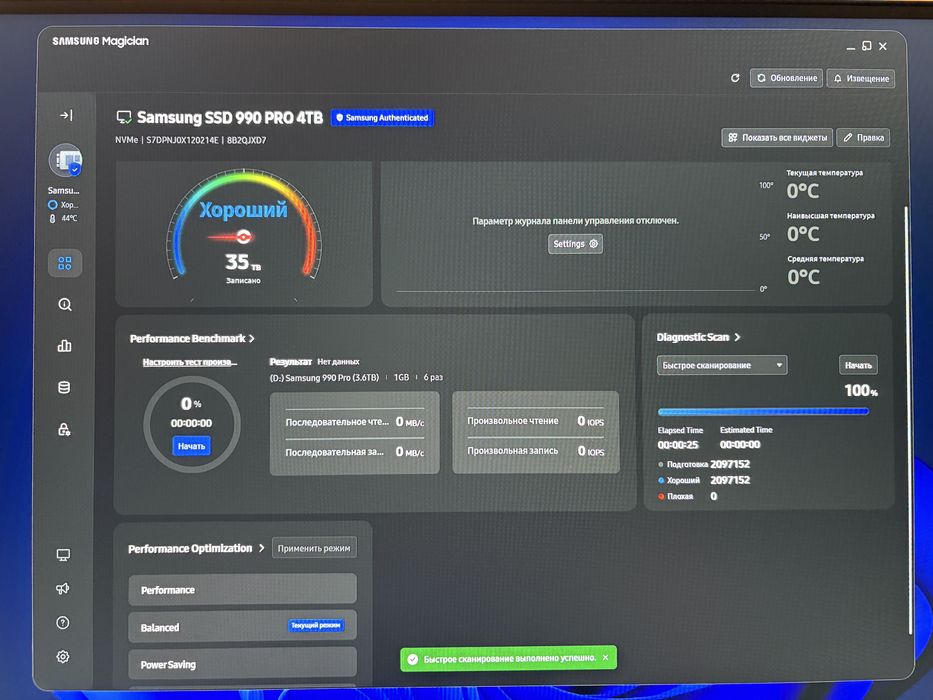Screen dimensions: 933x700
Task: Open the dashboard grid icon in sidebar
Action: 65,263
